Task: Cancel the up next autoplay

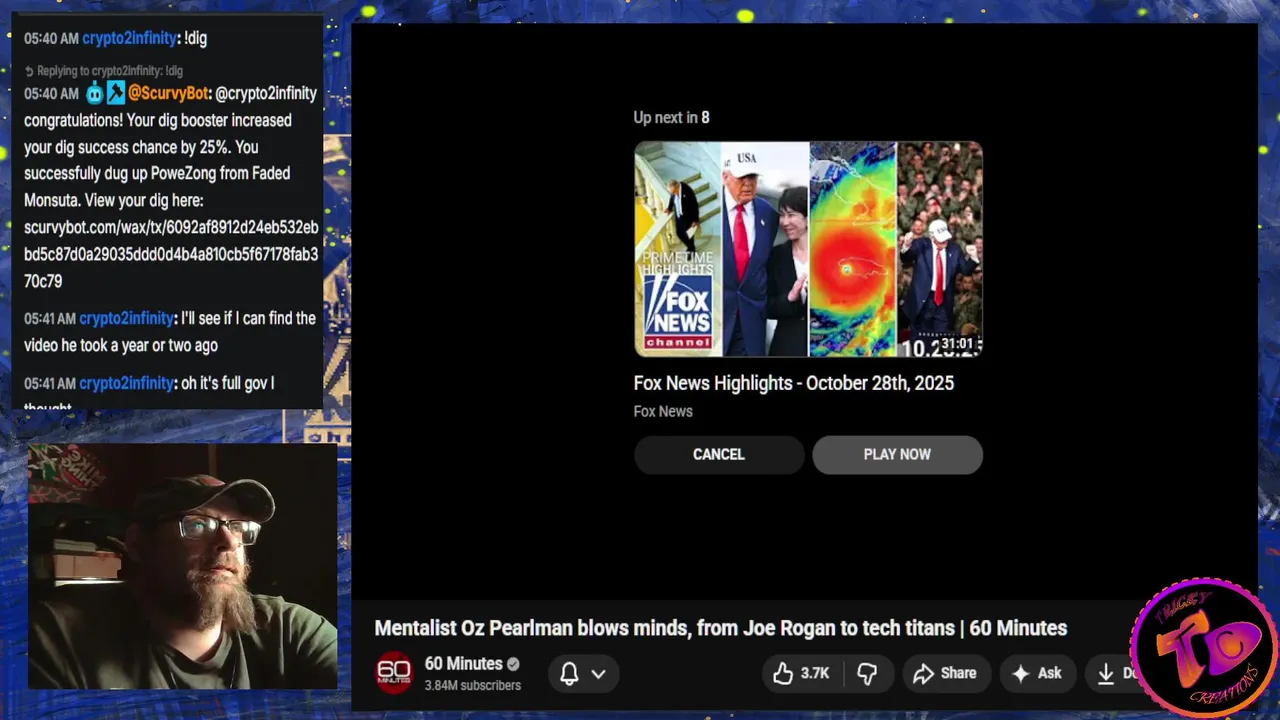Action: tap(718, 454)
